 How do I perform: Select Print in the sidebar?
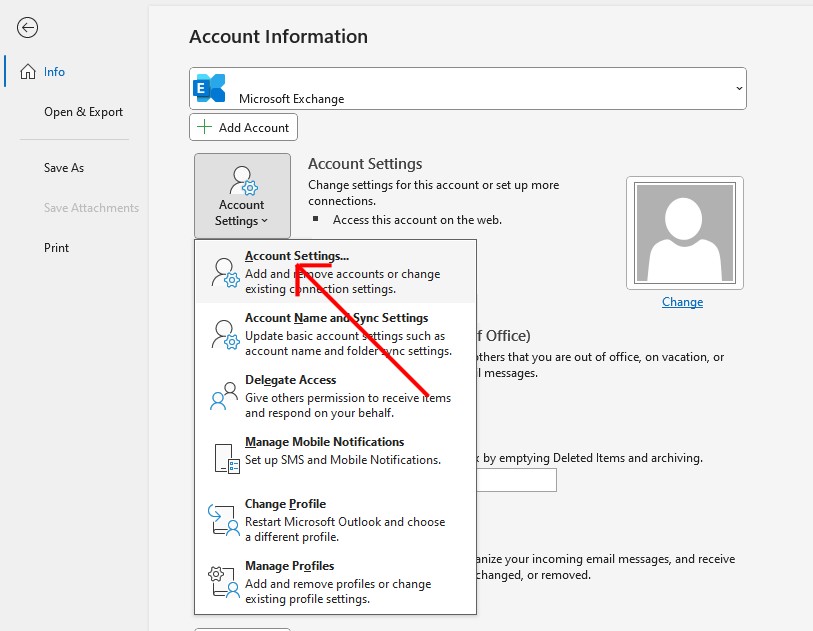tap(56, 248)
